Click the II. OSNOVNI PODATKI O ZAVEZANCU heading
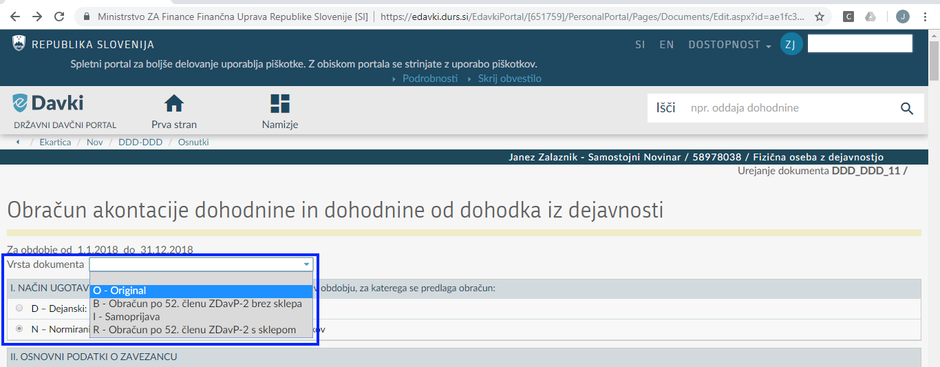The height and width of the screenshot is (367, 940). click(x=93, y=357)
